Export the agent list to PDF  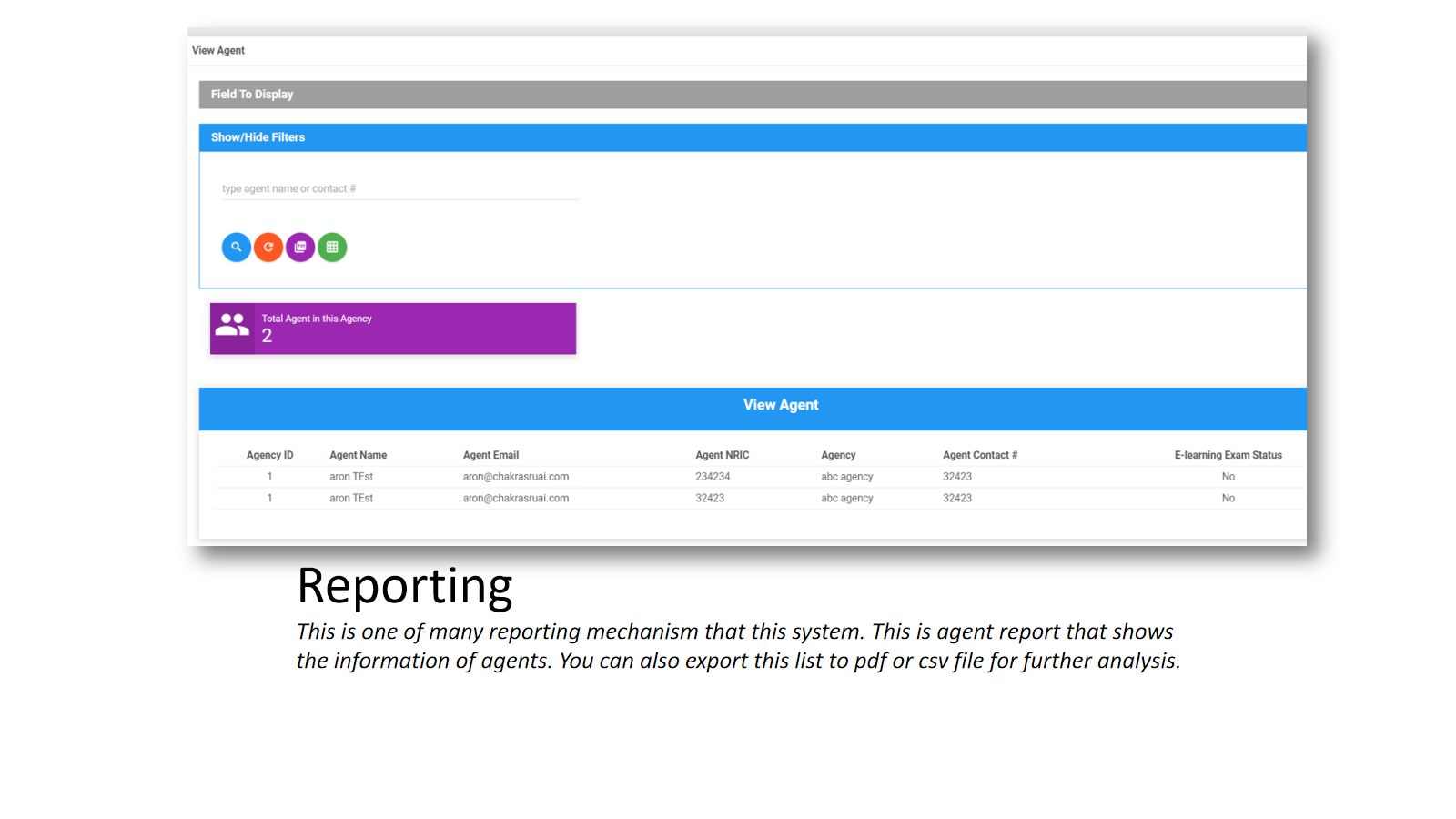tap(300, 247)
